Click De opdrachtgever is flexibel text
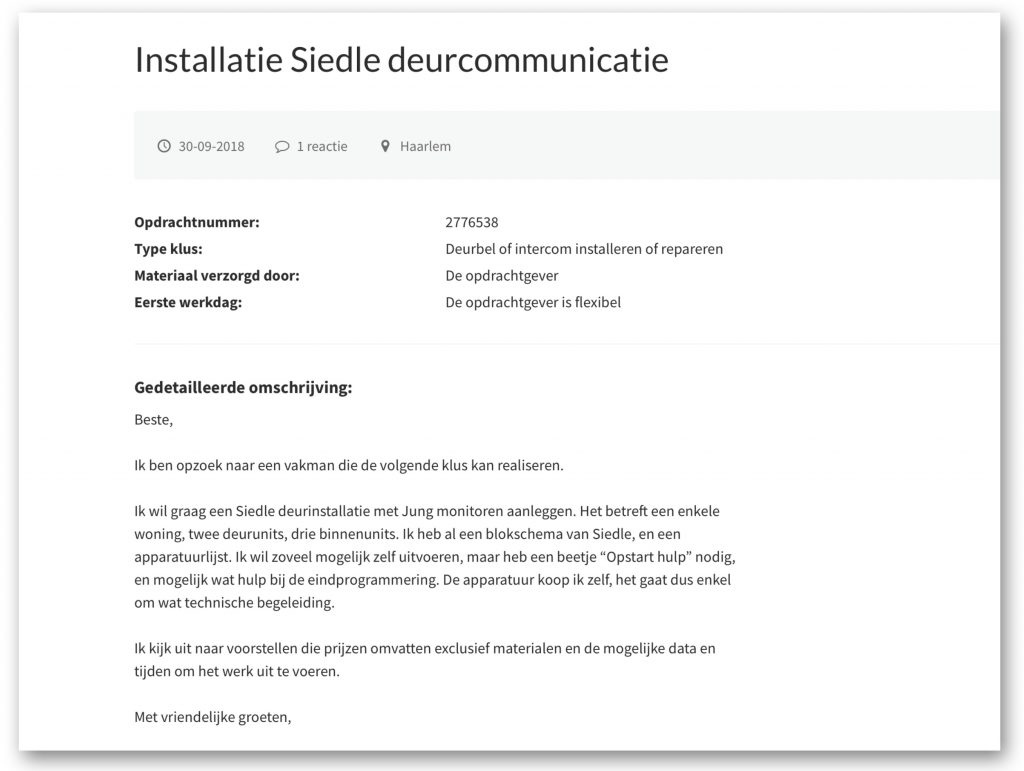Image resolution: width=1024 pixels, height=771 pixels. [532, 302]
